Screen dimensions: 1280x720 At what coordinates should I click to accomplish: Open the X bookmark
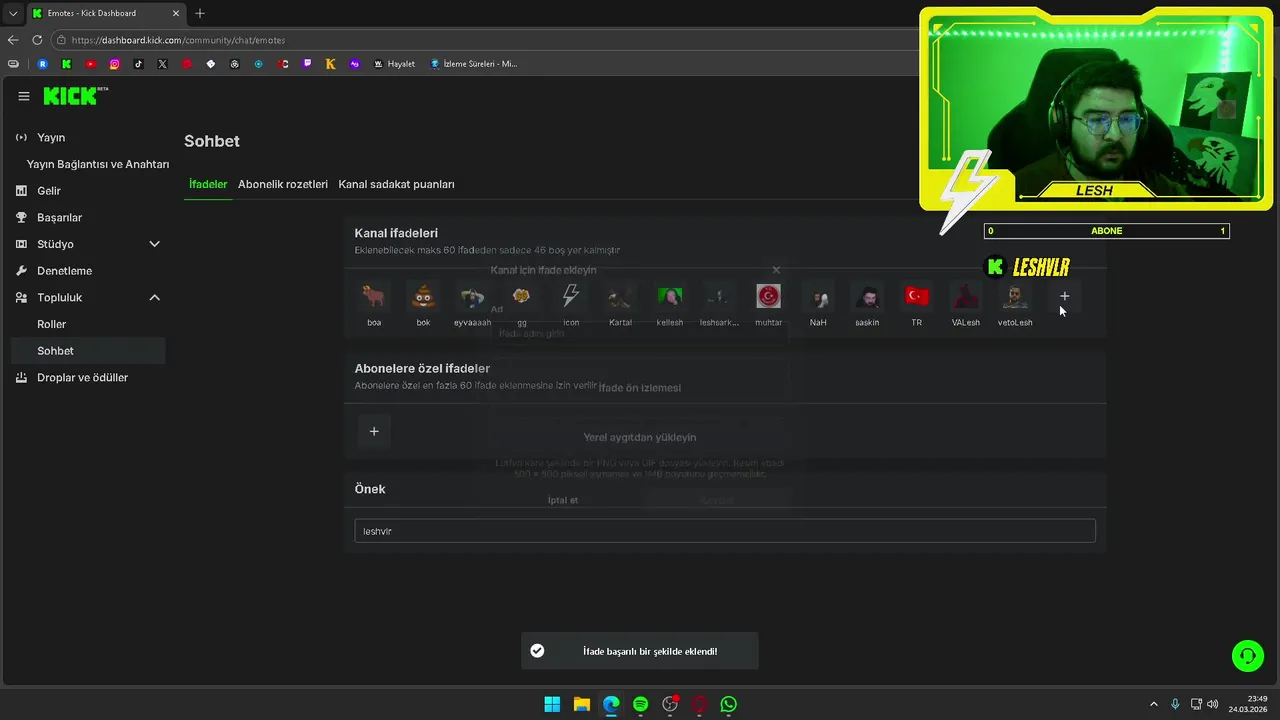pos(162,64)
